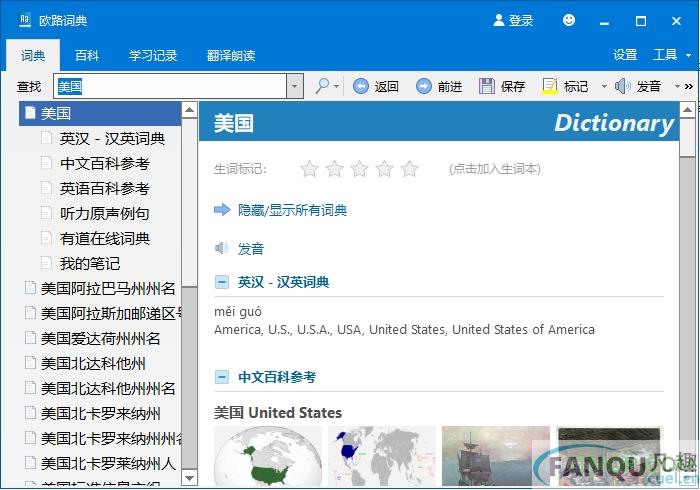The image size is (700, 490).
Task: Click the magnifier search icon
Action: [322, 86]
